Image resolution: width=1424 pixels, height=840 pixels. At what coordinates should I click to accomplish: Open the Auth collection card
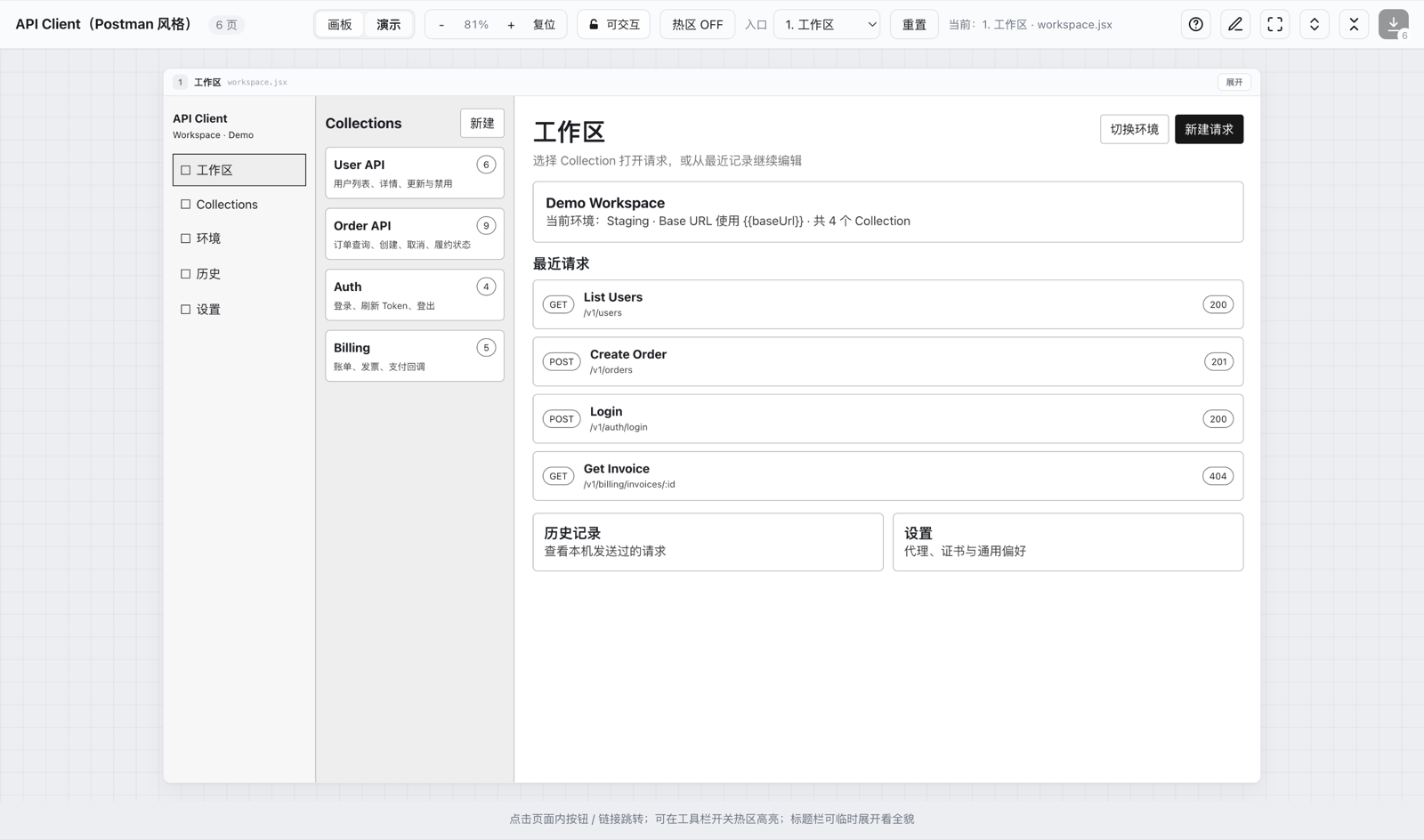tap(415, 295)
